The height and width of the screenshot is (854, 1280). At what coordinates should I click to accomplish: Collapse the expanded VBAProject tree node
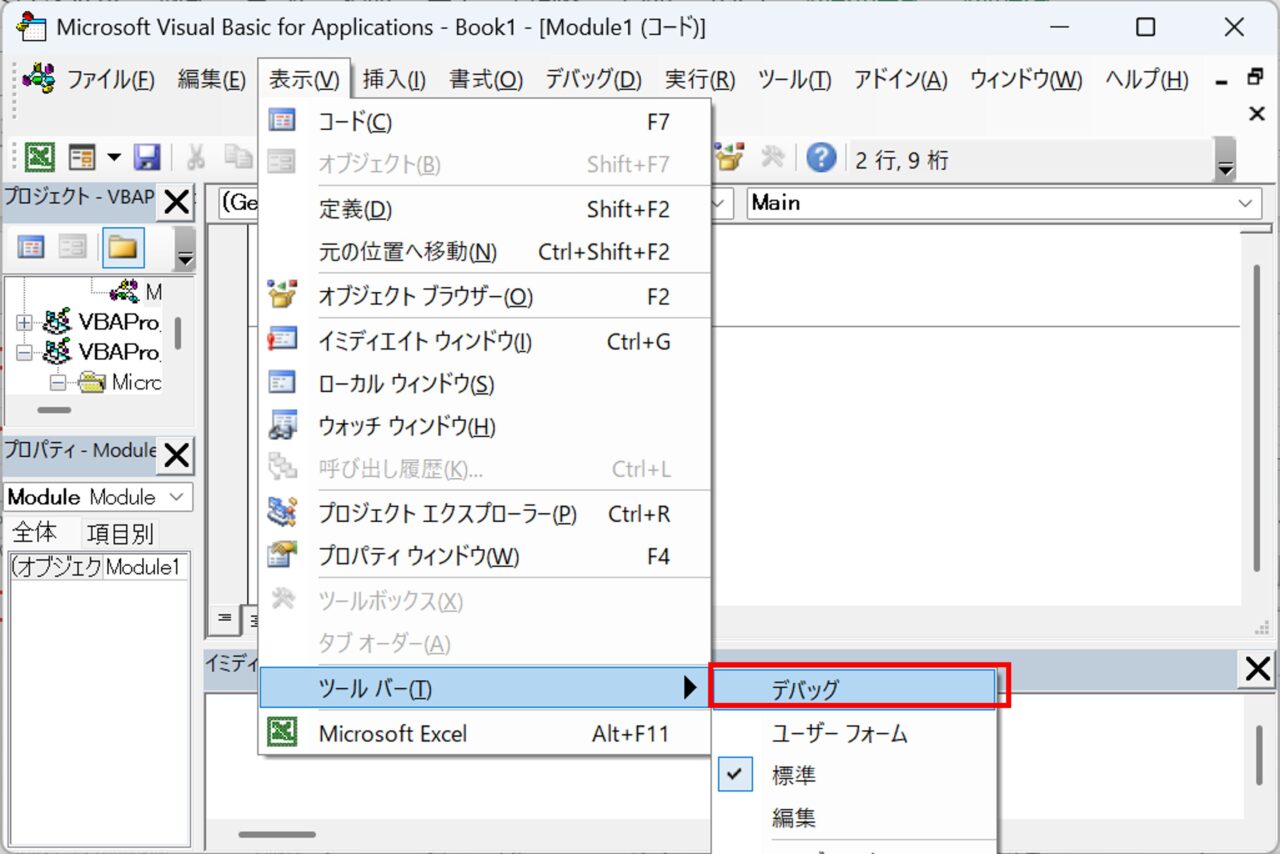pos(25,352)
